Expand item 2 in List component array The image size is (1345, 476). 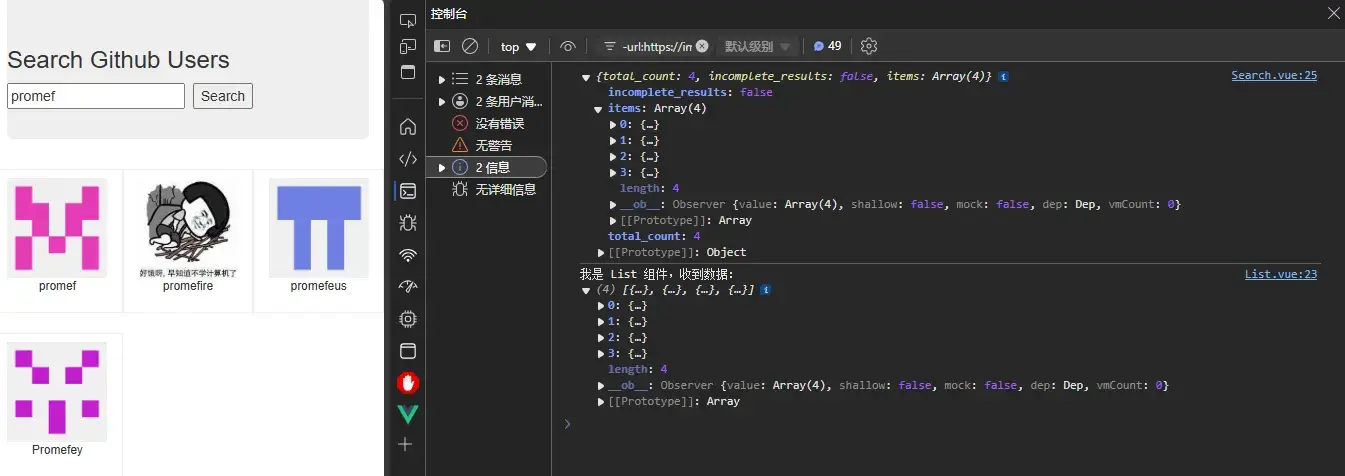coord(602,337)
